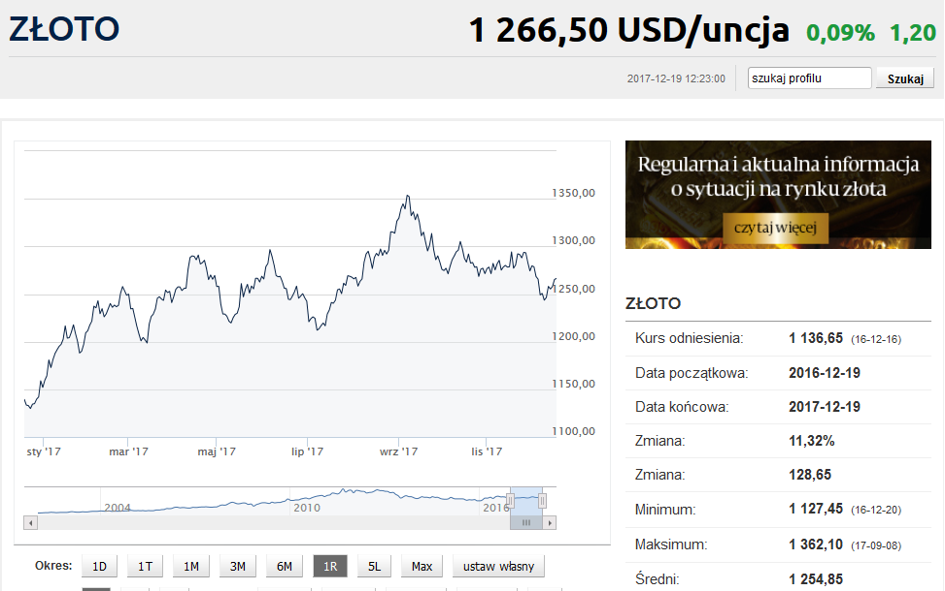Click the highlighted range in the navigator

coord(526,501)
